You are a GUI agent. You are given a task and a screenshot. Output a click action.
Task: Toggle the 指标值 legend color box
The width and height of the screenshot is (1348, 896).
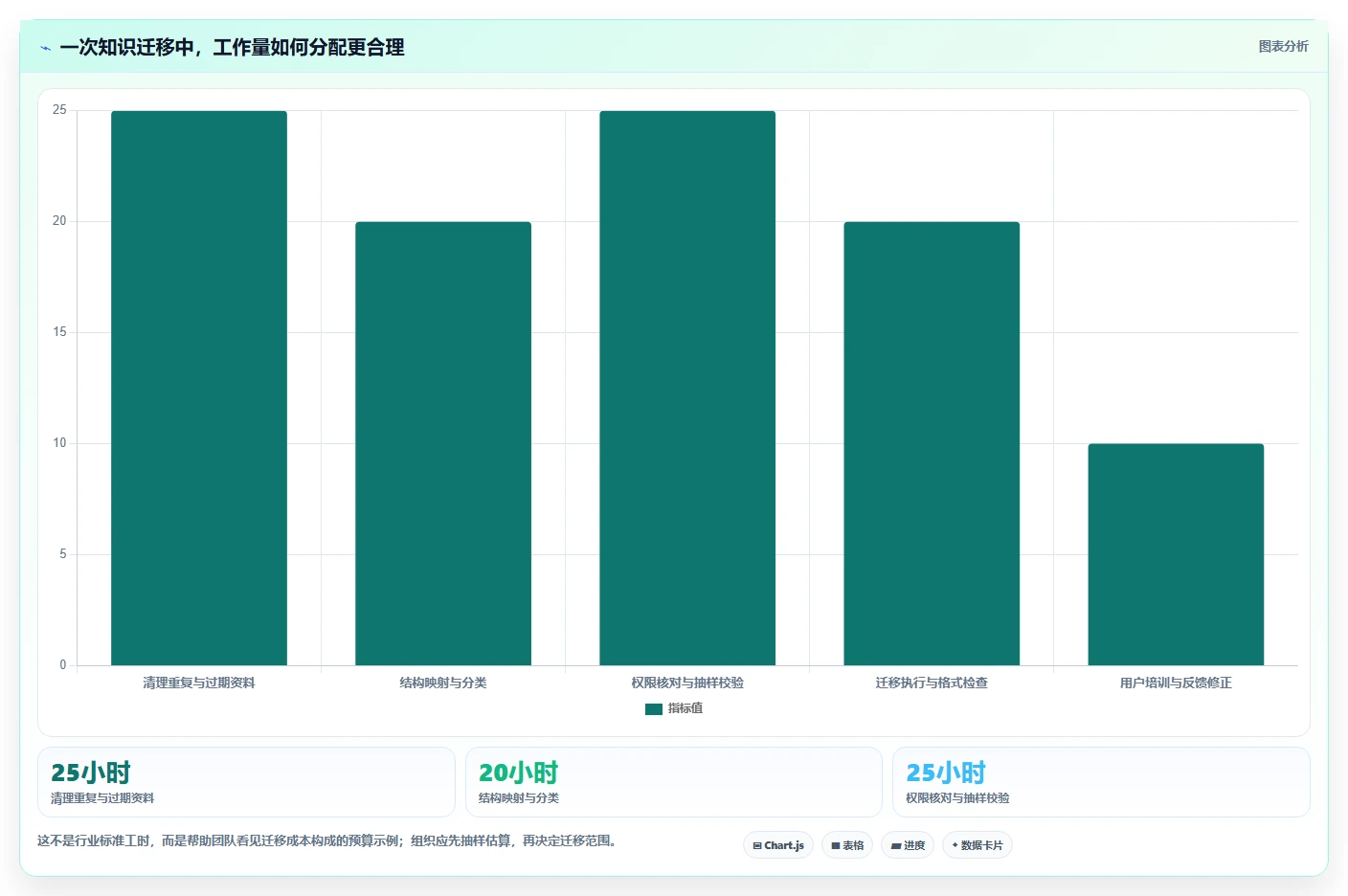(654, 709)
